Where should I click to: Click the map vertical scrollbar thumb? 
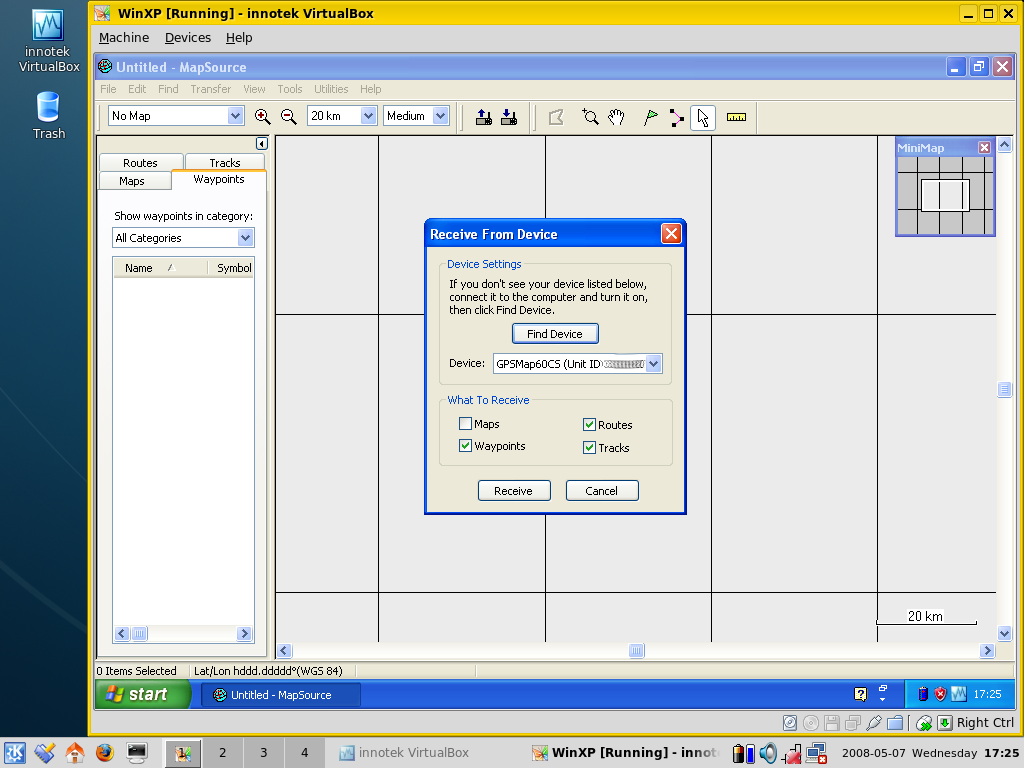click(1004, 389)
